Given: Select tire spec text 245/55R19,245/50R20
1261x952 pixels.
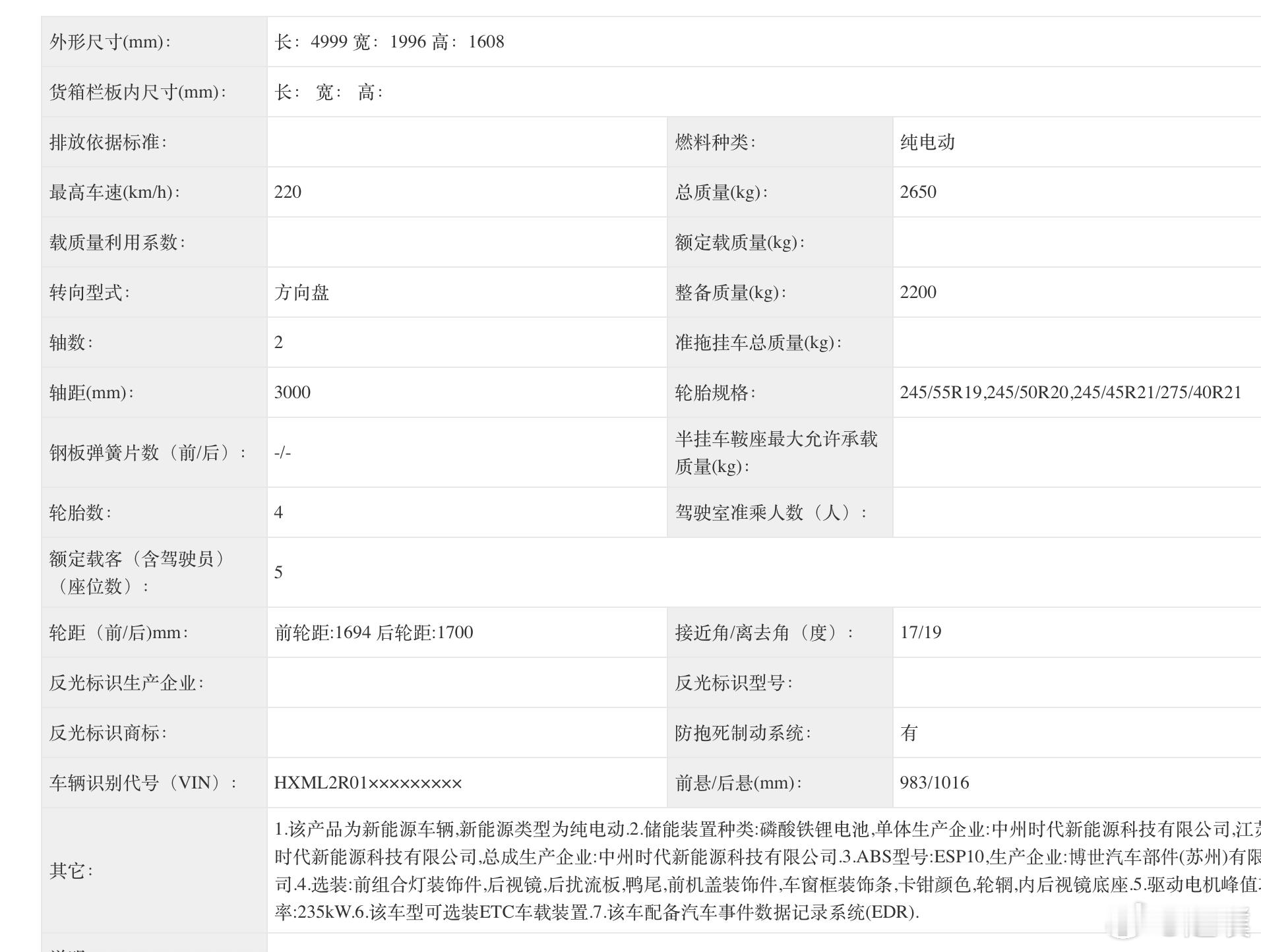Looking at the screenshot, I should click(985, 392).
